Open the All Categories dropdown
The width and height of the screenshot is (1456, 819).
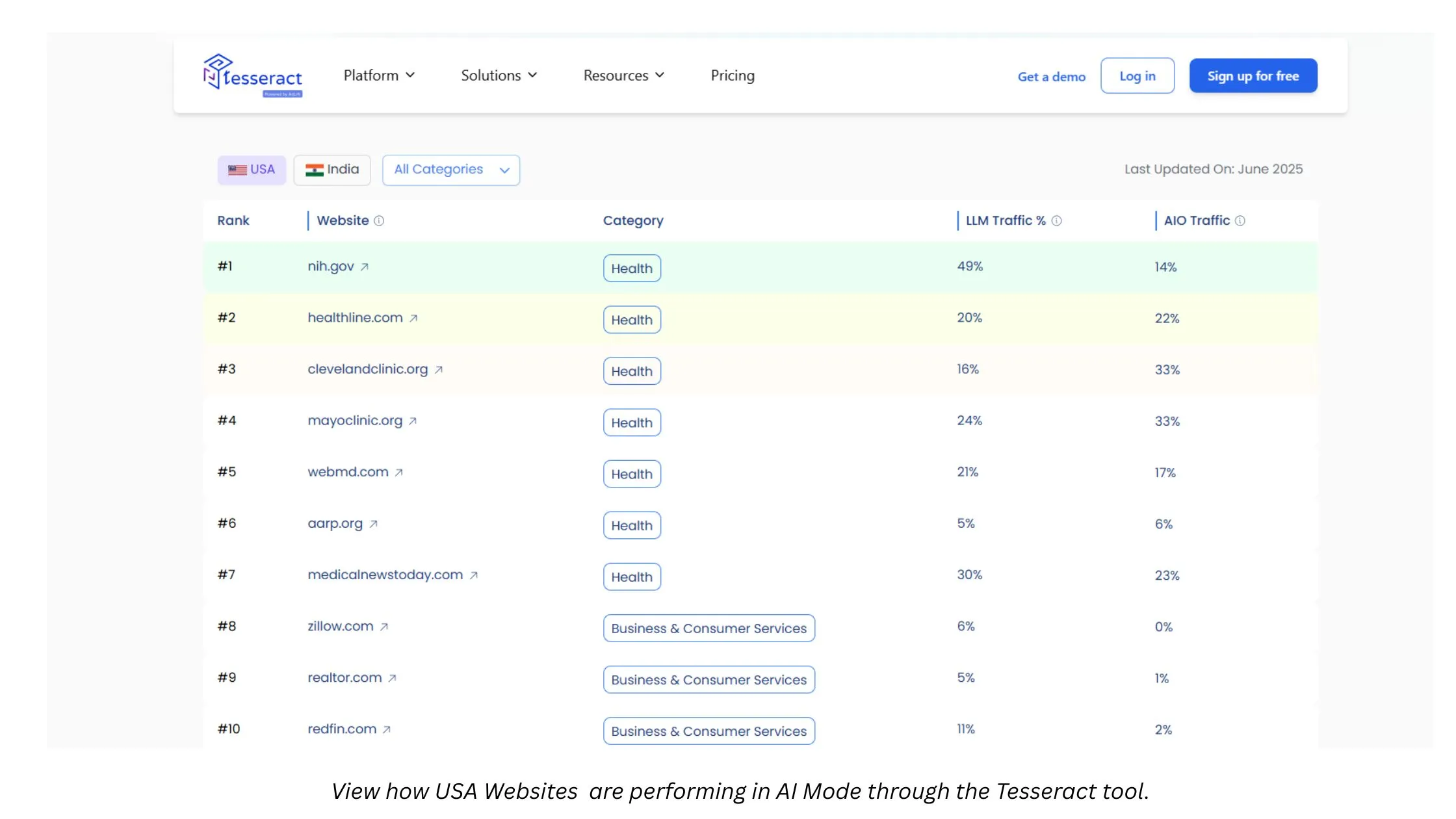tap(451, 170)
